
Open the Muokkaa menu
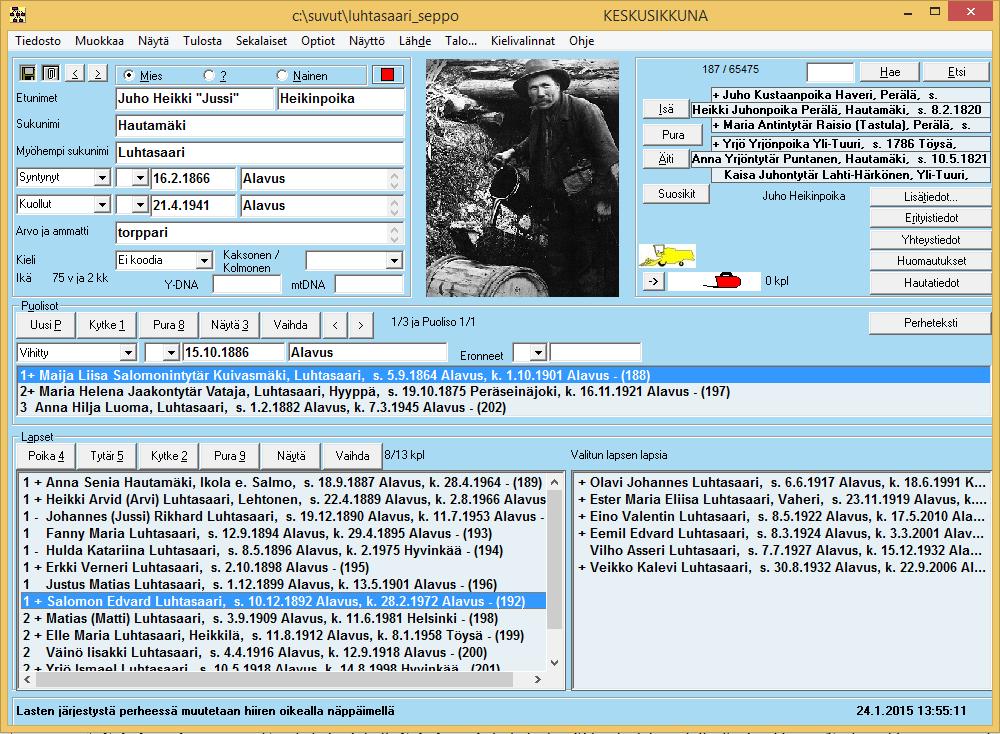pyautogui.click(x=99, y=41)
